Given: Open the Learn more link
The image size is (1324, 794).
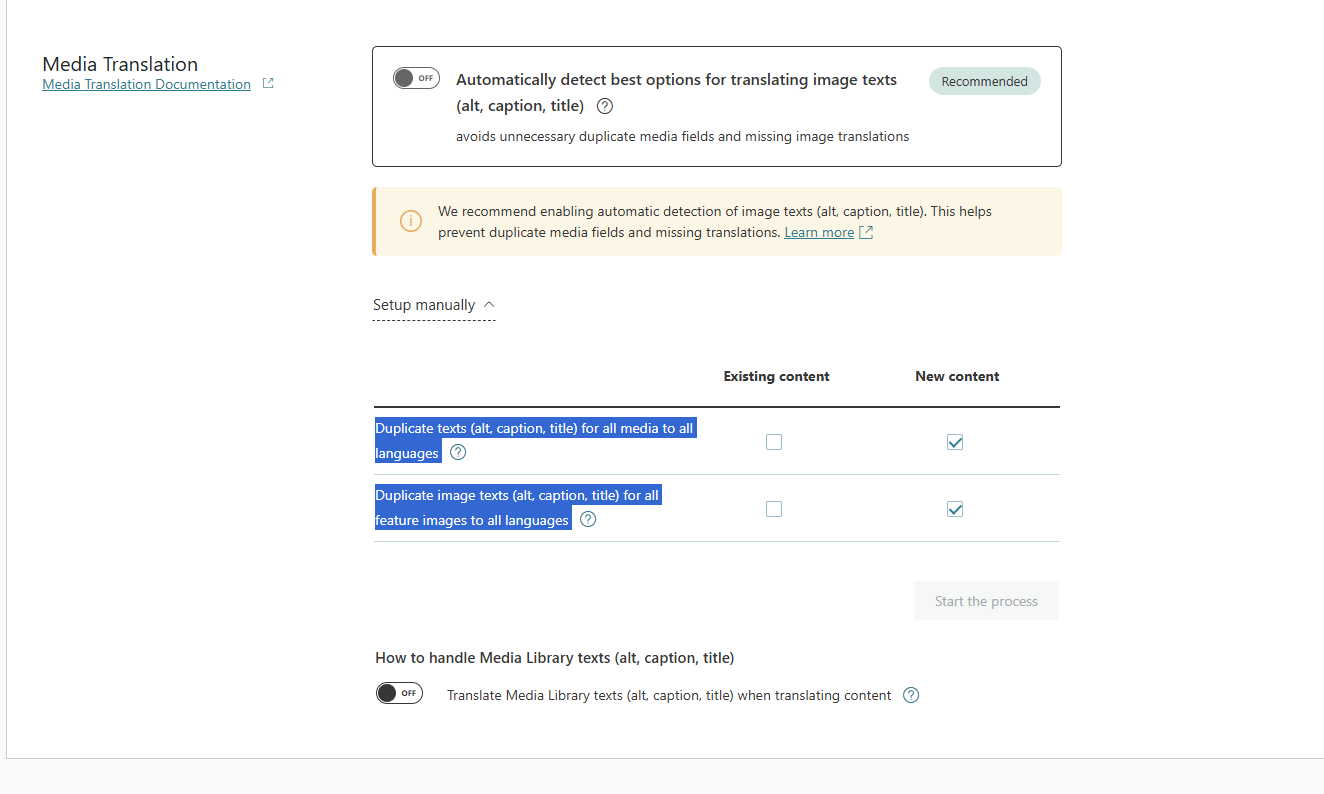Looking at the screenshot, I should 819,233.
